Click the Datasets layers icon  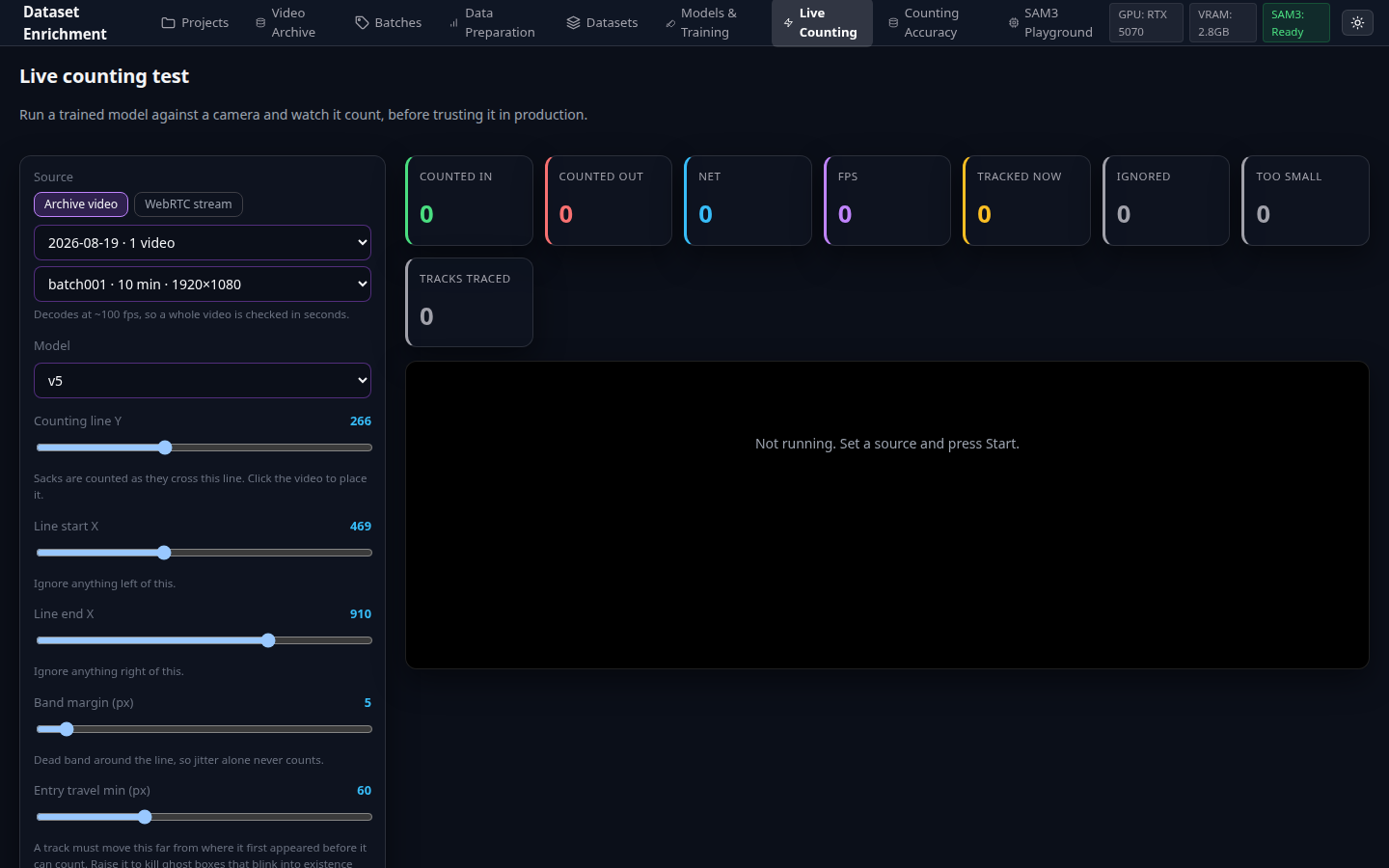(x=573, y=22)
